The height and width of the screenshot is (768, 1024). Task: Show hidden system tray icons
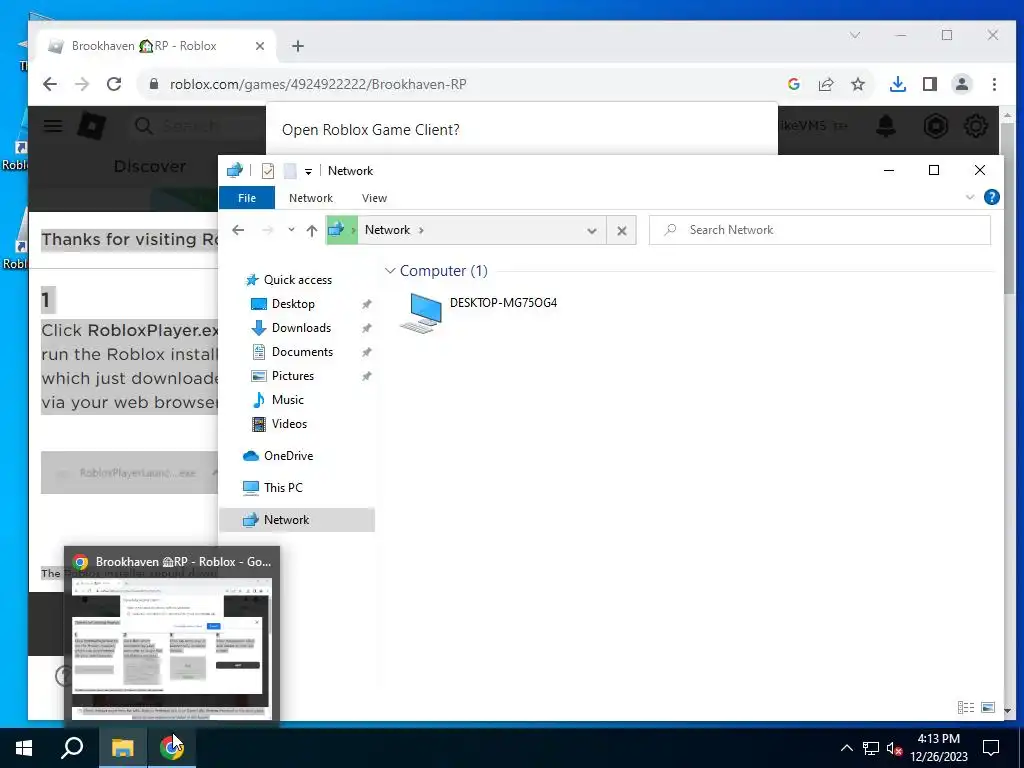coord(846,748)
